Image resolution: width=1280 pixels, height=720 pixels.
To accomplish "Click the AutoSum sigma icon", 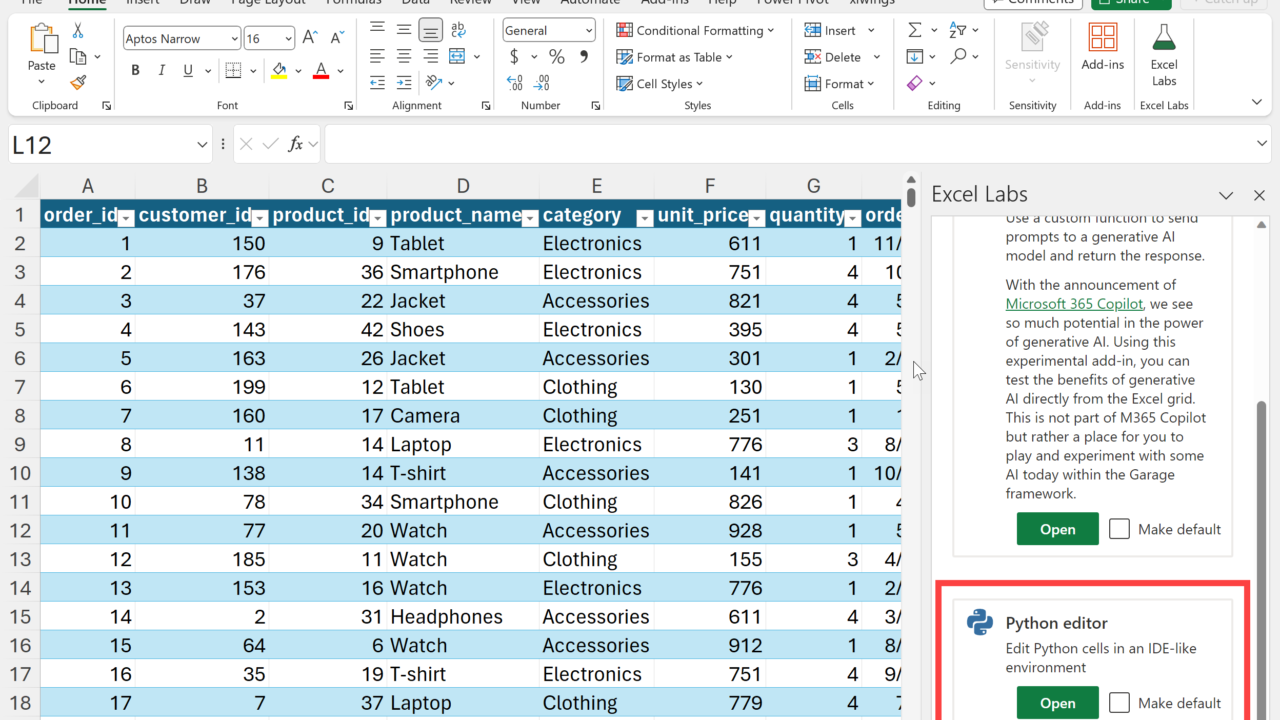I will pyautogui.click(x=914, y=31).
